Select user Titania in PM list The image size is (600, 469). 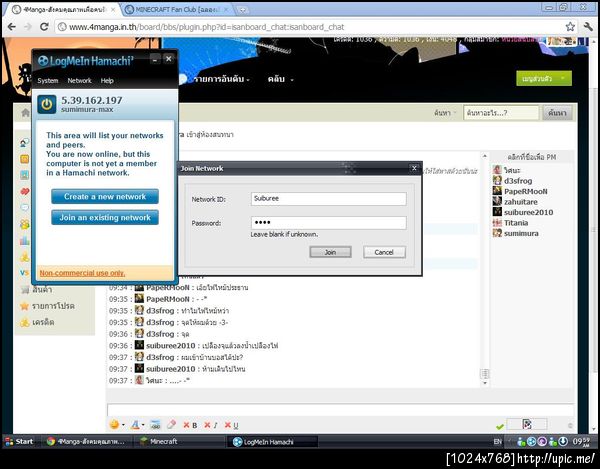click(516, 223)
